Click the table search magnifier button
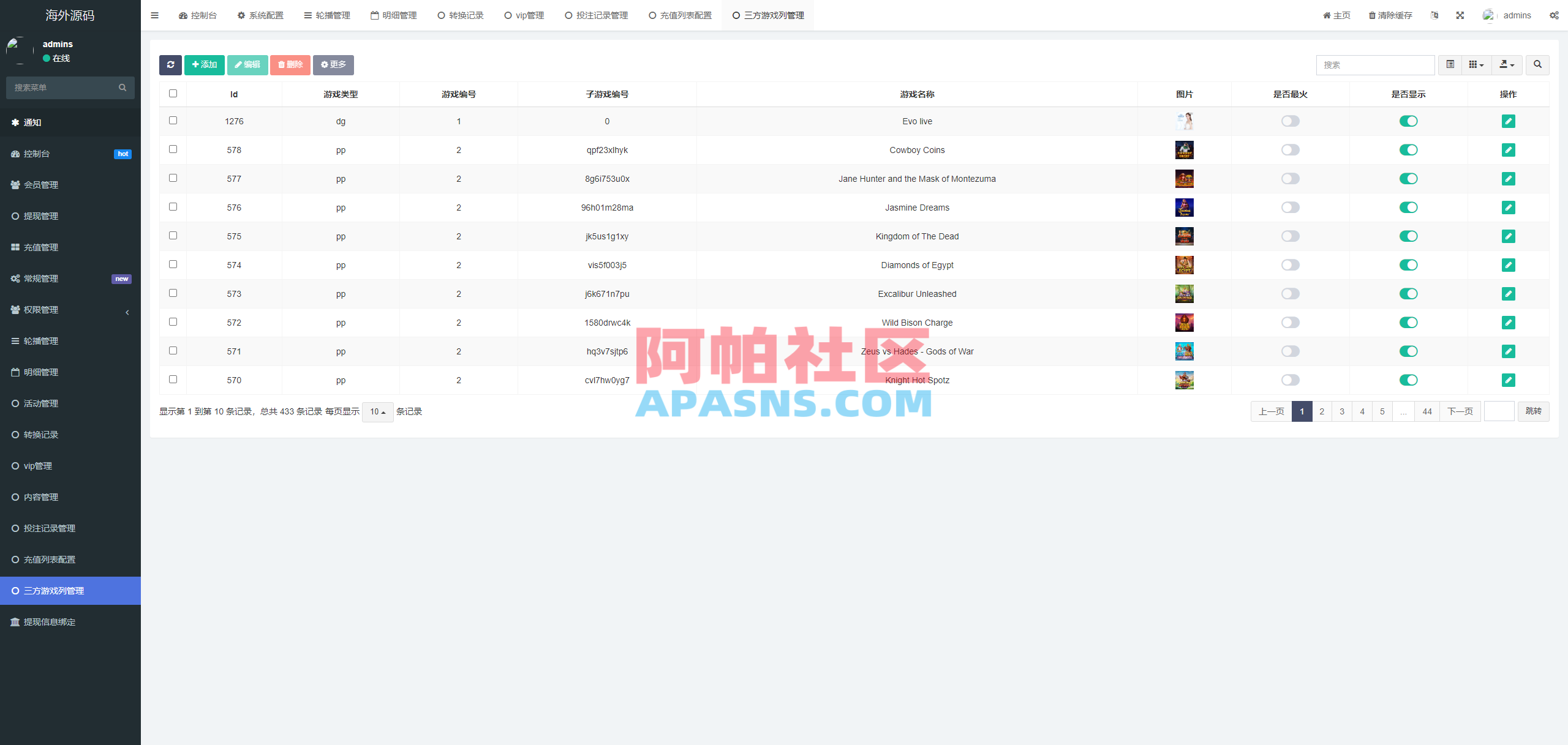 coord(1537,65)
